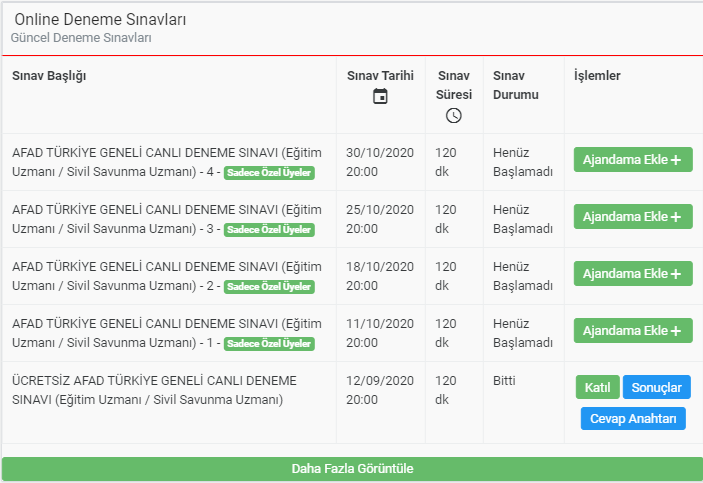
Task: Click Sadece Özel Üyeler badge on exam 2
Action: [269, 287]
